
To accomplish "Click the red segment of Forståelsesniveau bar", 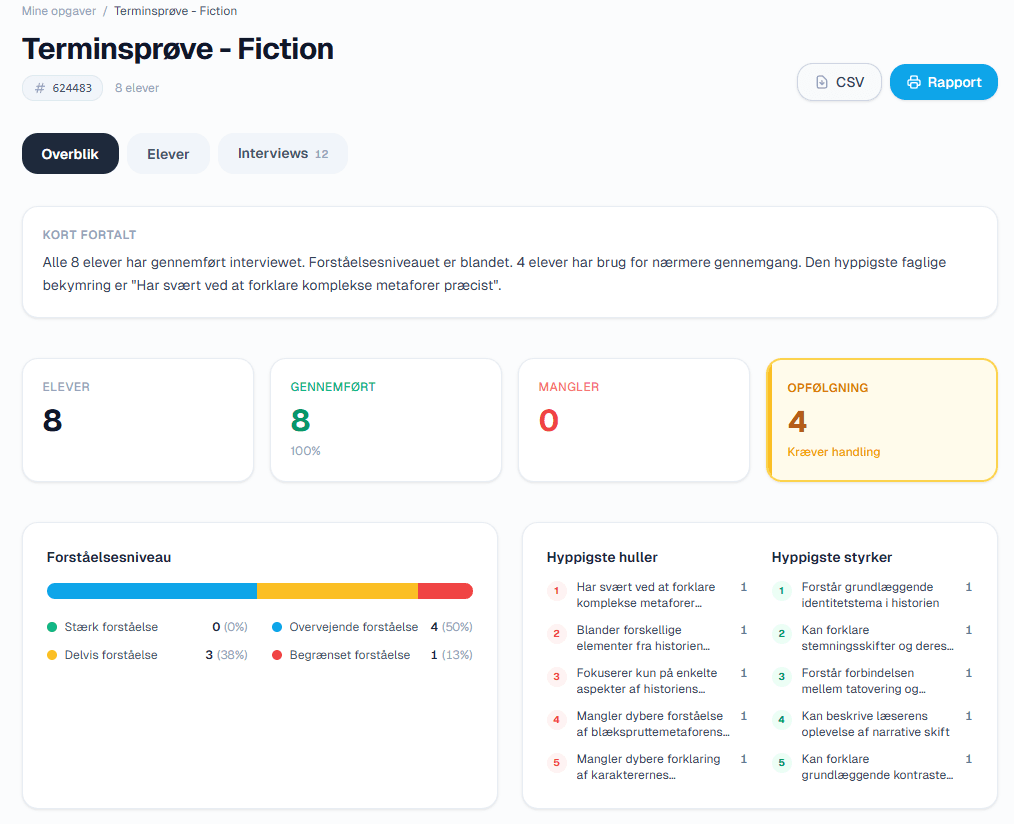I will click(445, 591).
